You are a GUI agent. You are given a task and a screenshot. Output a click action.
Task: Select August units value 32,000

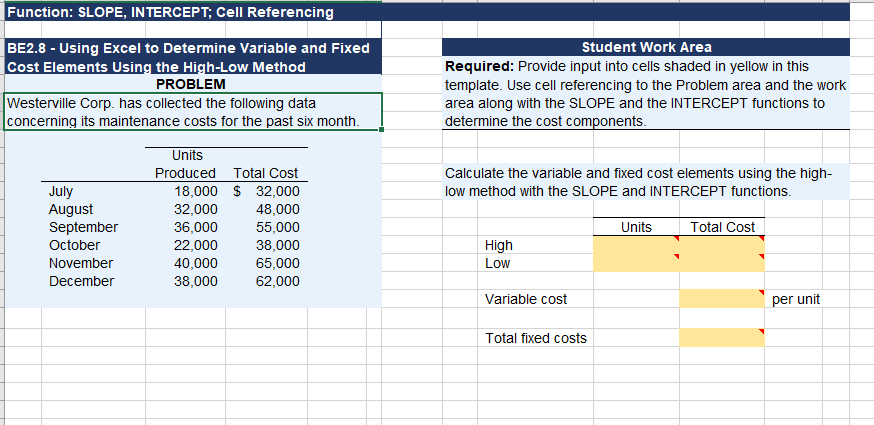click(x=196, y=209)
